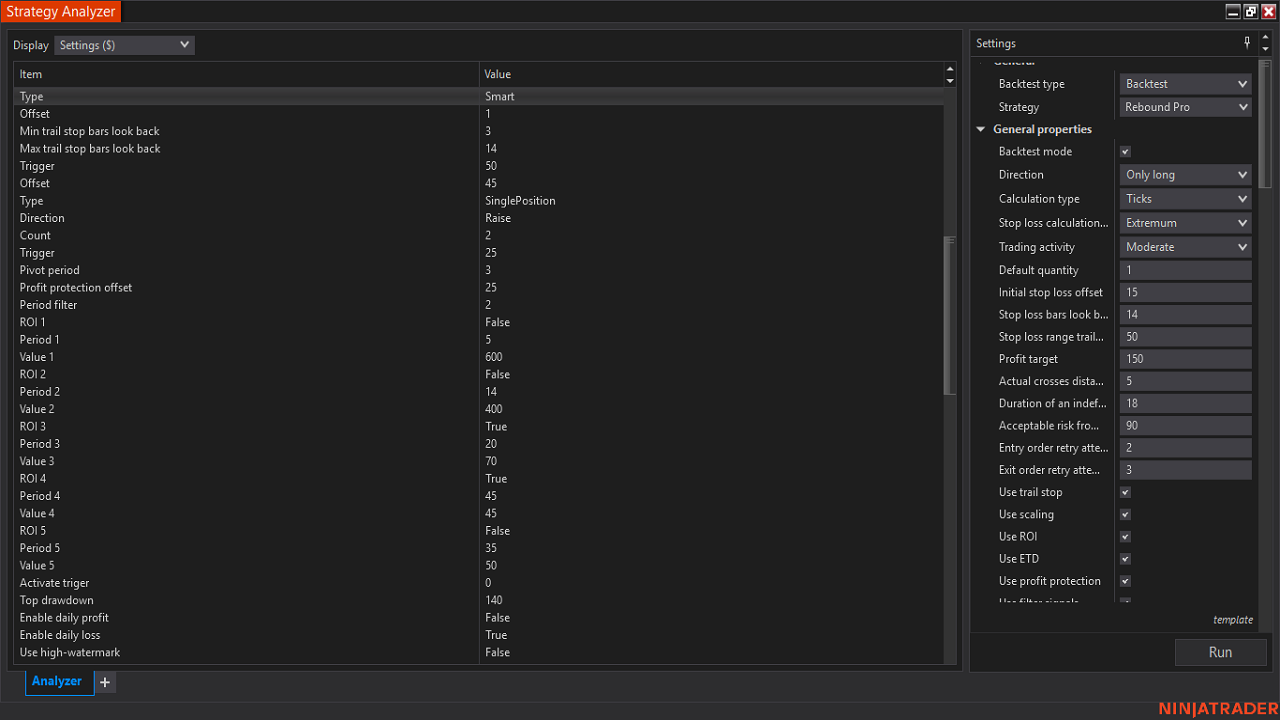
Task: Select the Period 5 row
Action: click(x=479, y=548)
